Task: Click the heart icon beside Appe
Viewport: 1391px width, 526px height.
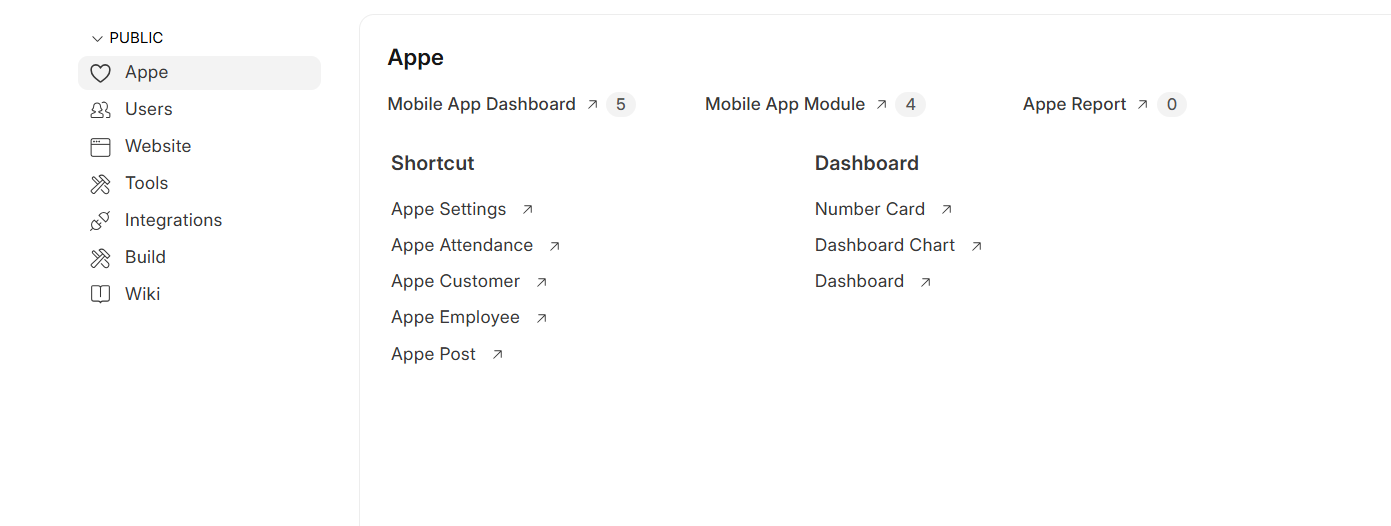Action: 100,73
